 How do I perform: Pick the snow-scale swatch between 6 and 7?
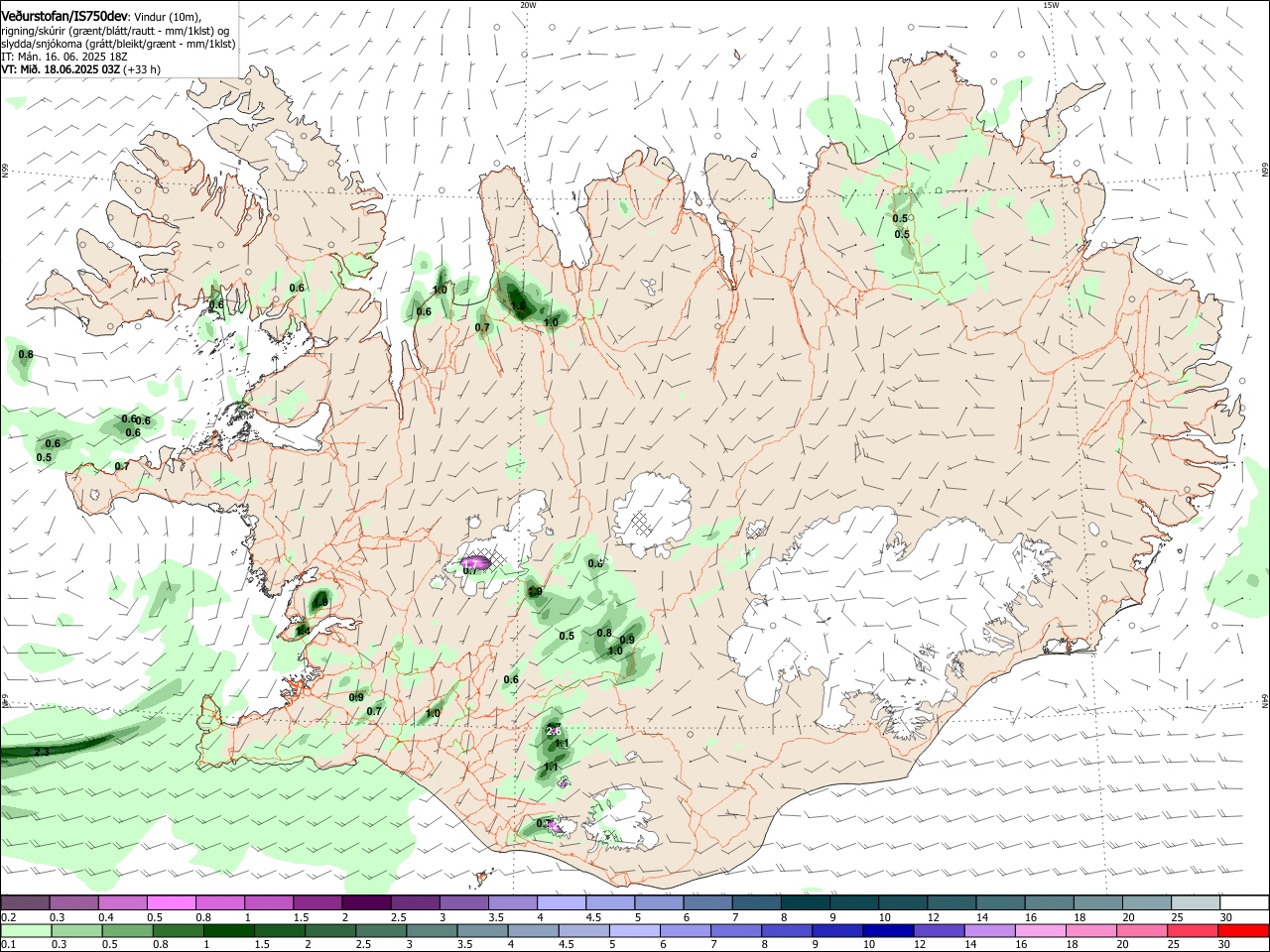pyautogui.click(x=706, y=903)
